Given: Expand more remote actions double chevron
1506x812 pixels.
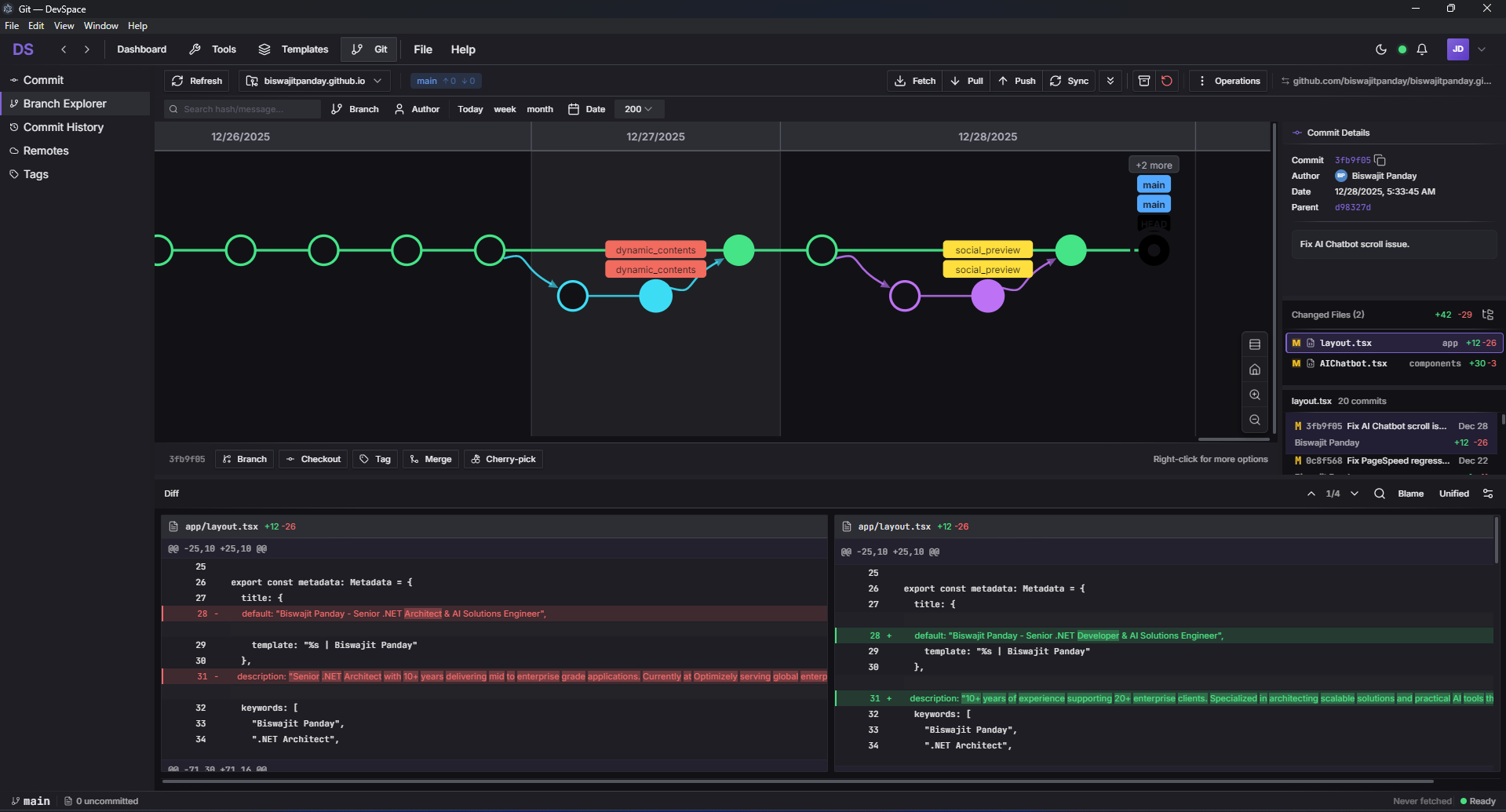Looking at the screenshot, I should point(1110,81).
